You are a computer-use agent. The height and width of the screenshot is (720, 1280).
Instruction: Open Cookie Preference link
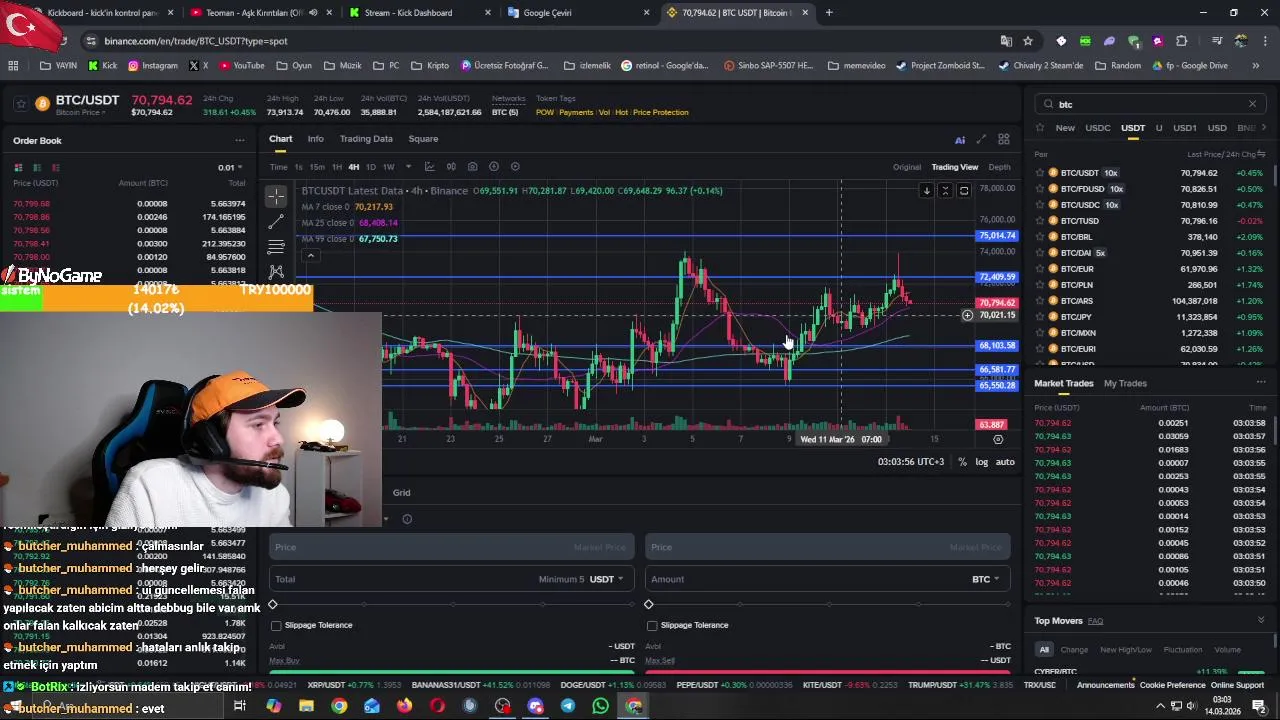coord(1172,685)
